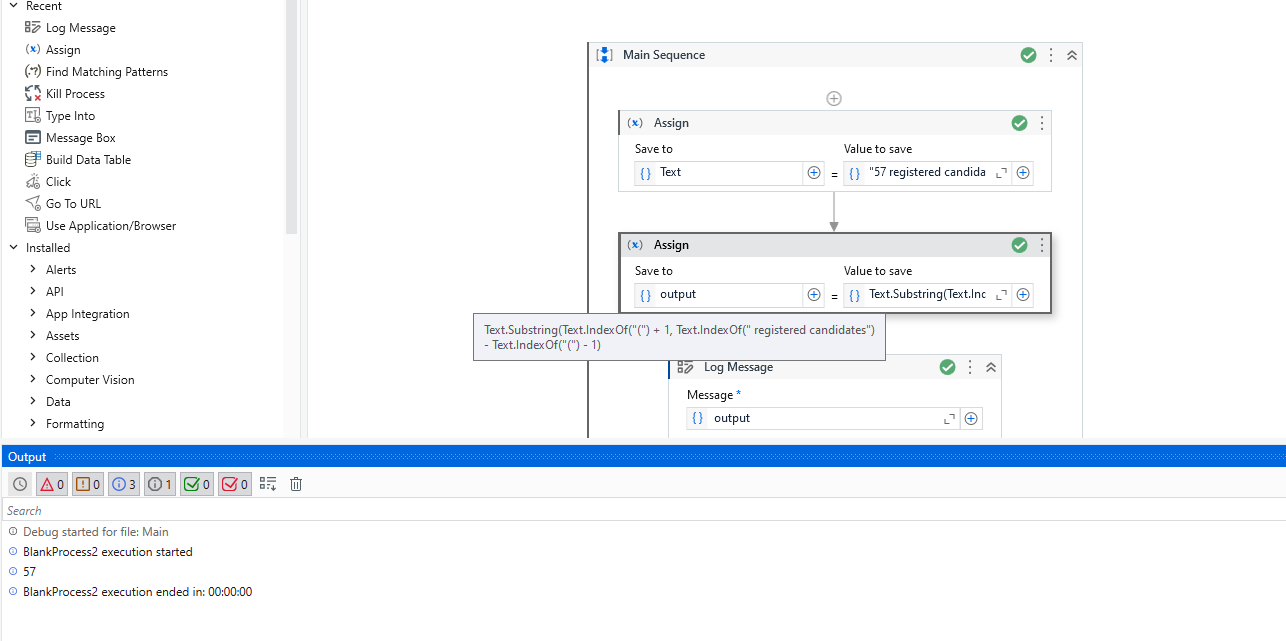This screenshot has height=641, width=1286.
Task: Clear the Output panel with trash icon
Action: point(295,484)
